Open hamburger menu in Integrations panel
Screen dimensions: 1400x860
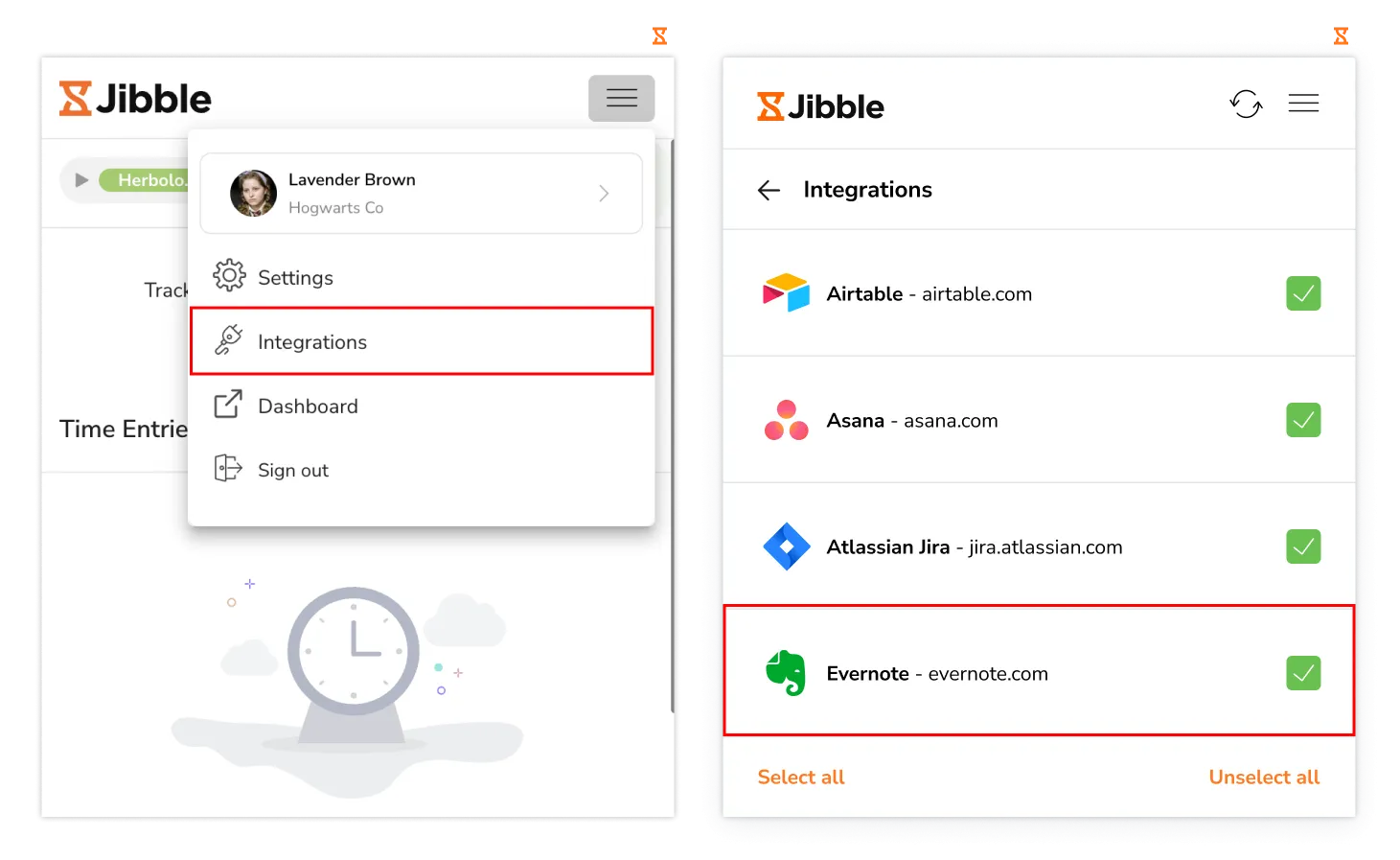pyautogui.click(x=1303, y=104)
